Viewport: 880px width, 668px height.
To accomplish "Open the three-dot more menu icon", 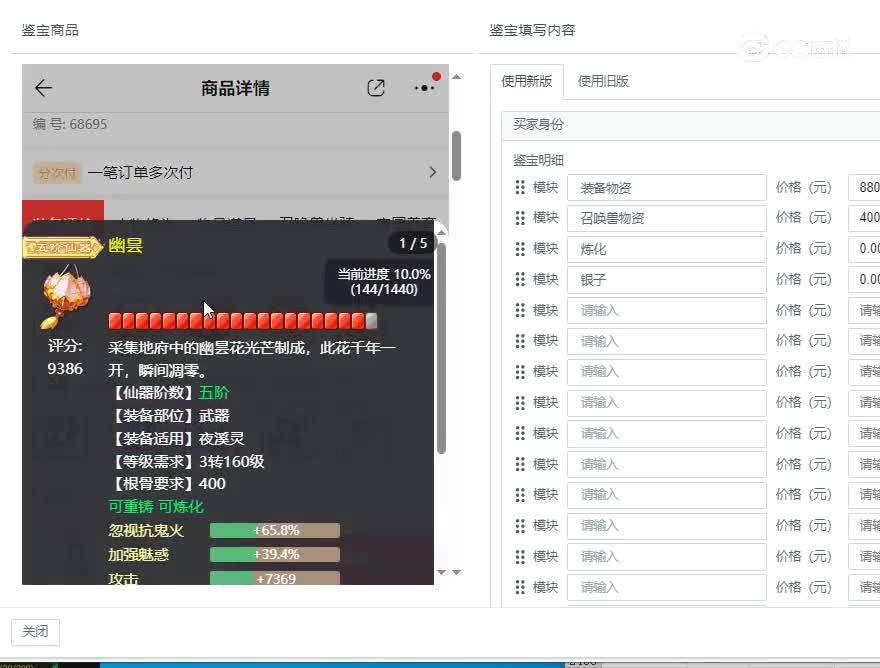I will click(x=425, y=88).
